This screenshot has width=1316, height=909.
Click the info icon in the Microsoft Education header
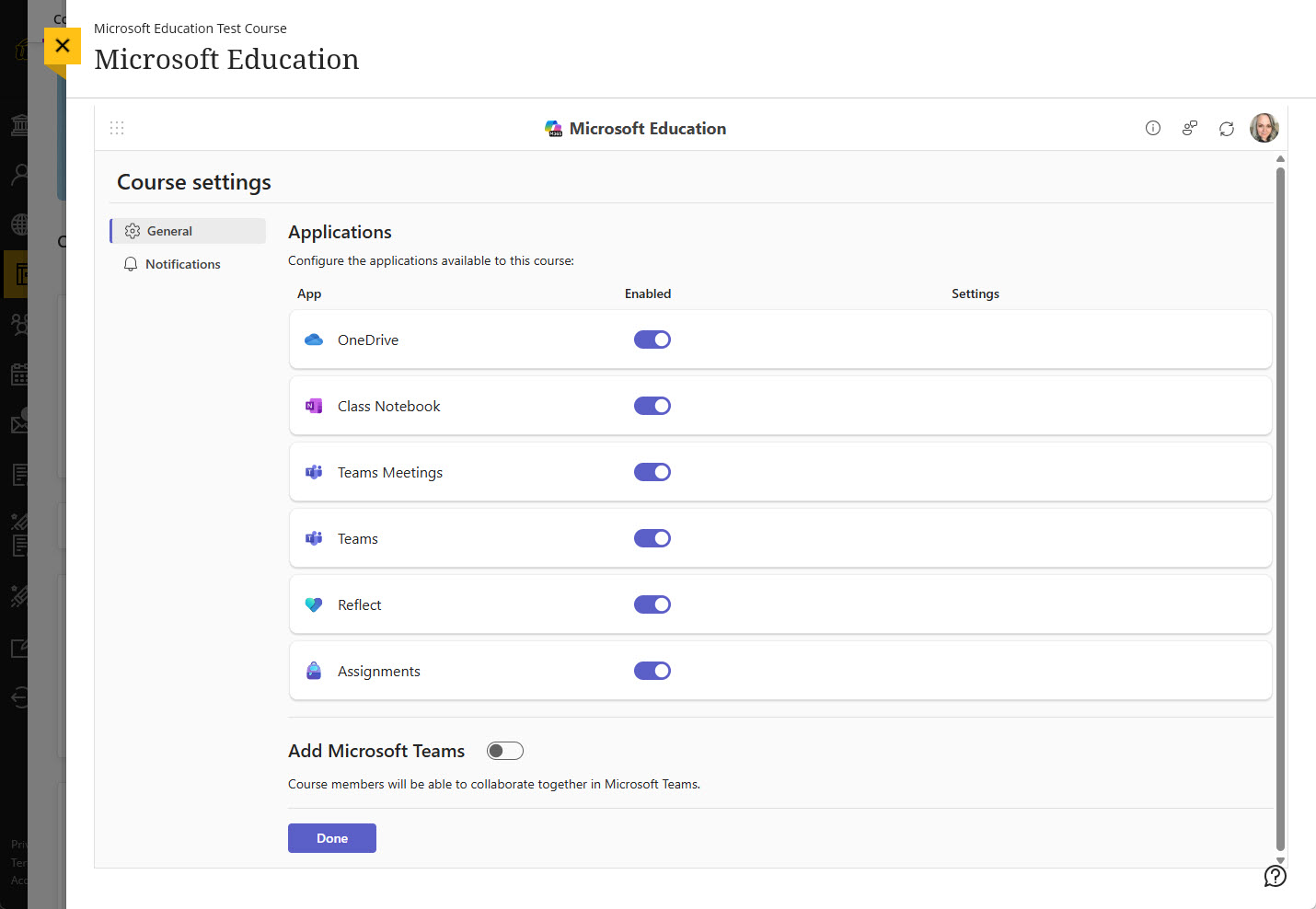(x=1152, y=128)
